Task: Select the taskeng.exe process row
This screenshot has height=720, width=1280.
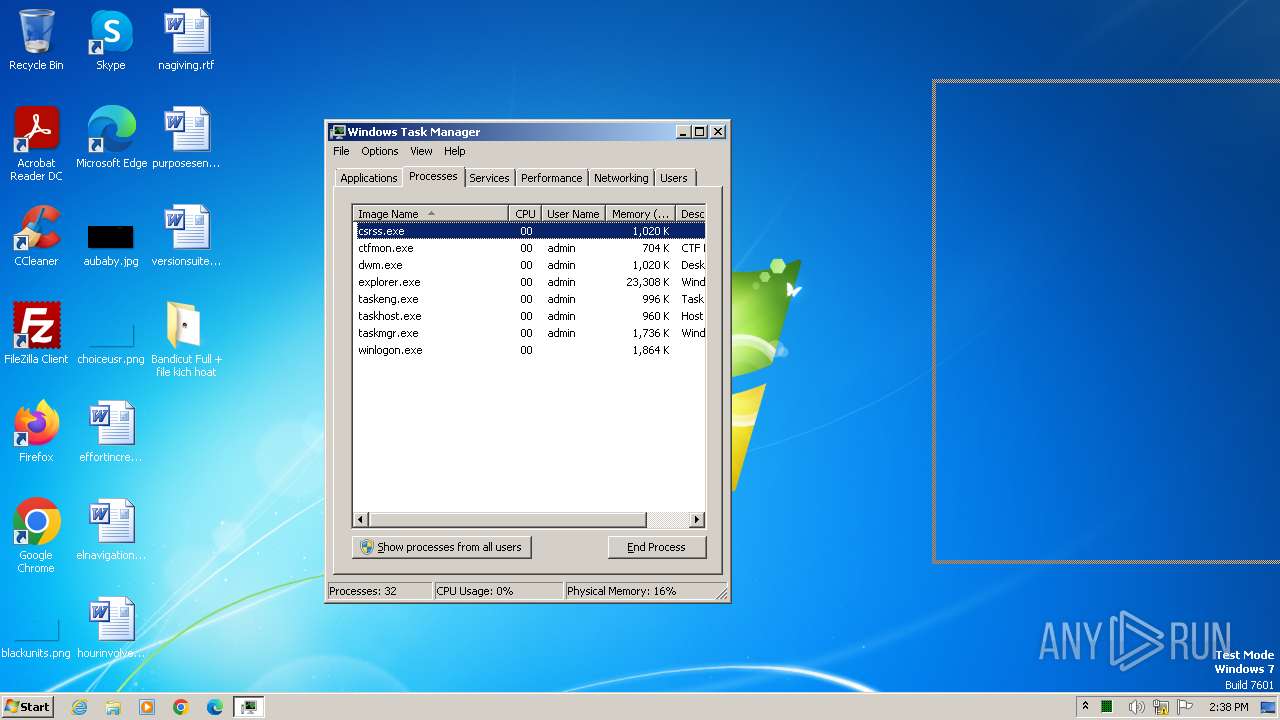Action: point(529,299)
